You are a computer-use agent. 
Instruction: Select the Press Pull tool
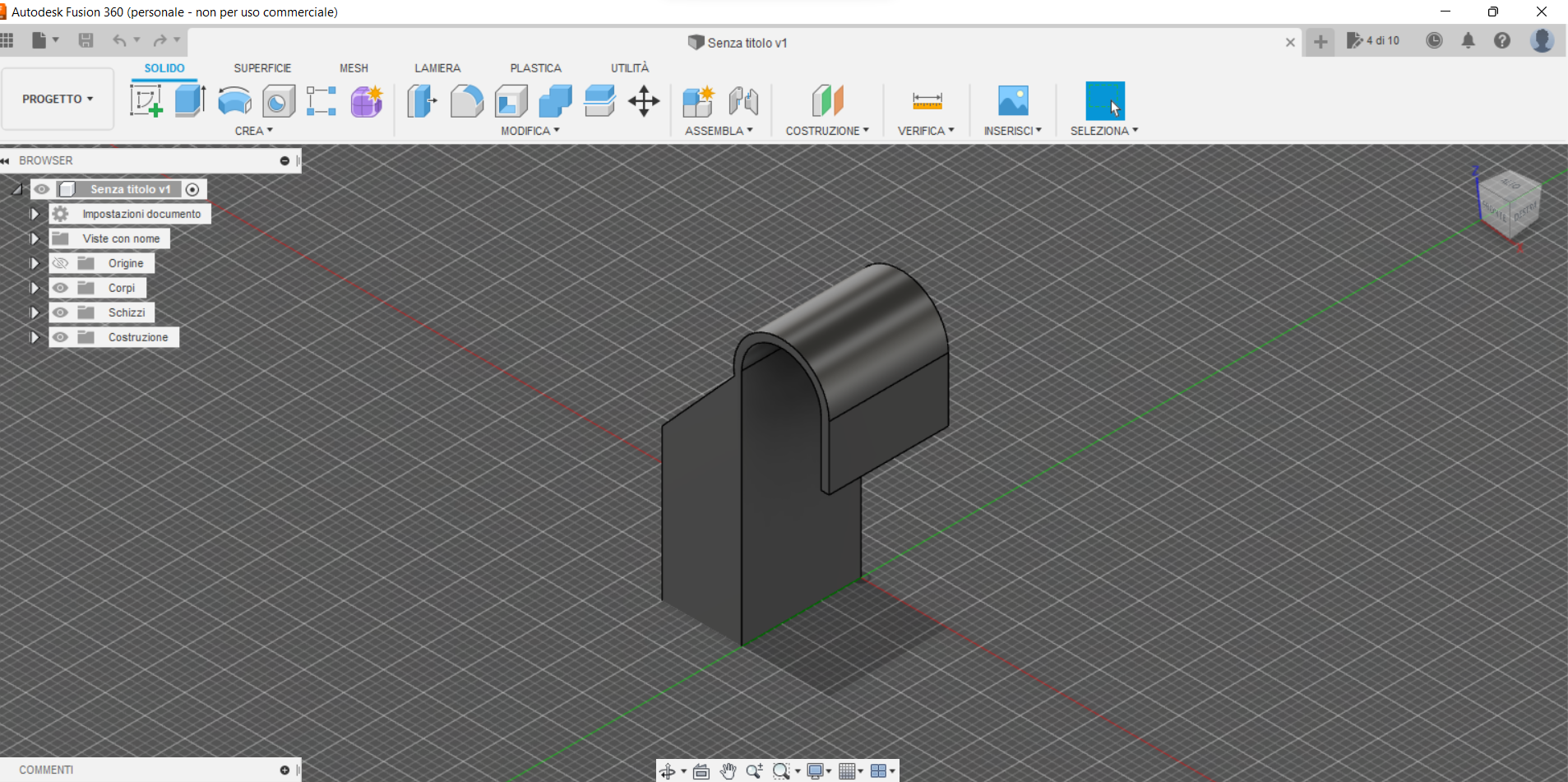click(x=422, y=101)
